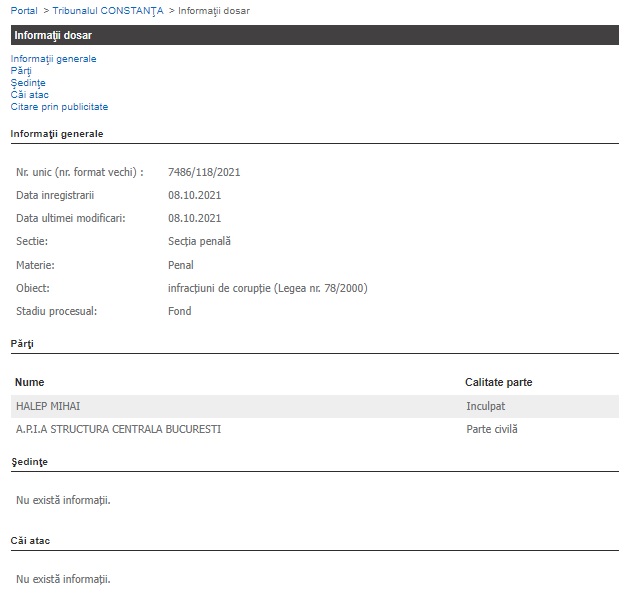Open the Portal breadcrumb link
The height and width of the screenshot is (601, 625).
[x=24, y=11]
